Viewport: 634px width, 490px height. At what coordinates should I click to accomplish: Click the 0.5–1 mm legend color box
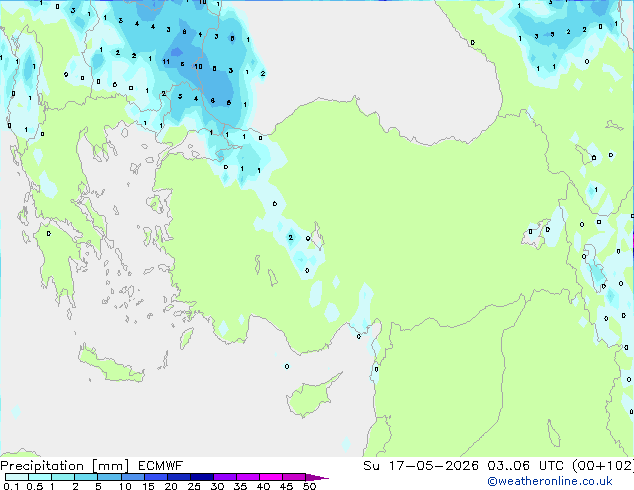tap(40, 477)
